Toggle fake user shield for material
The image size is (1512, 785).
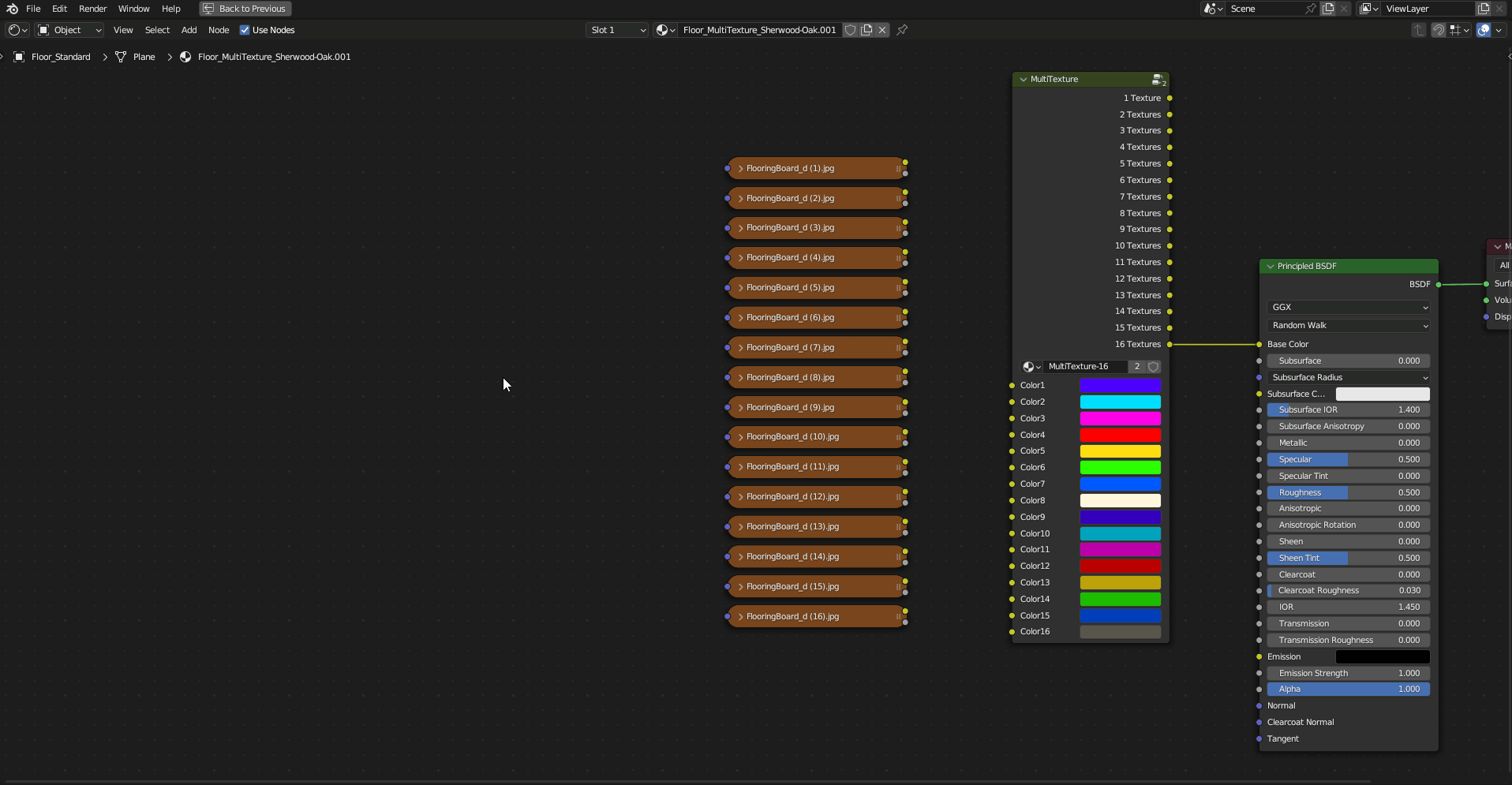(x=850, y=30)
